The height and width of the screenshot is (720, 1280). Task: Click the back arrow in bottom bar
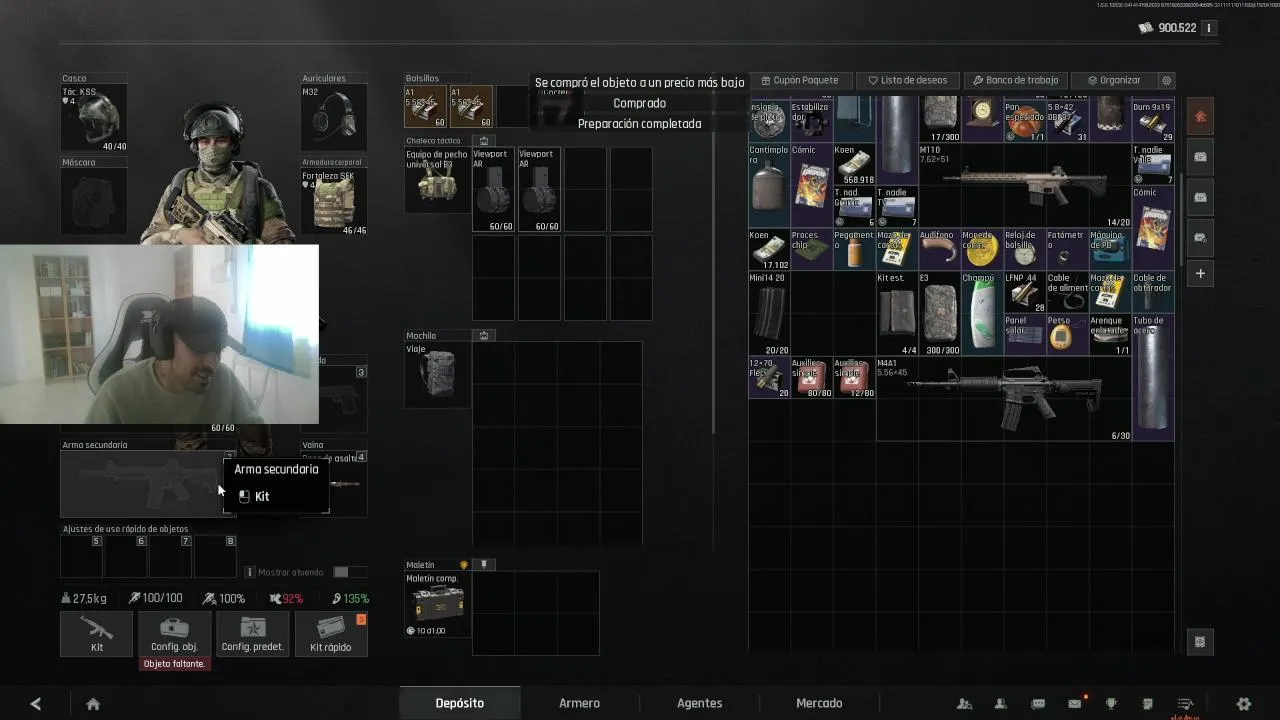coord(36,704)
